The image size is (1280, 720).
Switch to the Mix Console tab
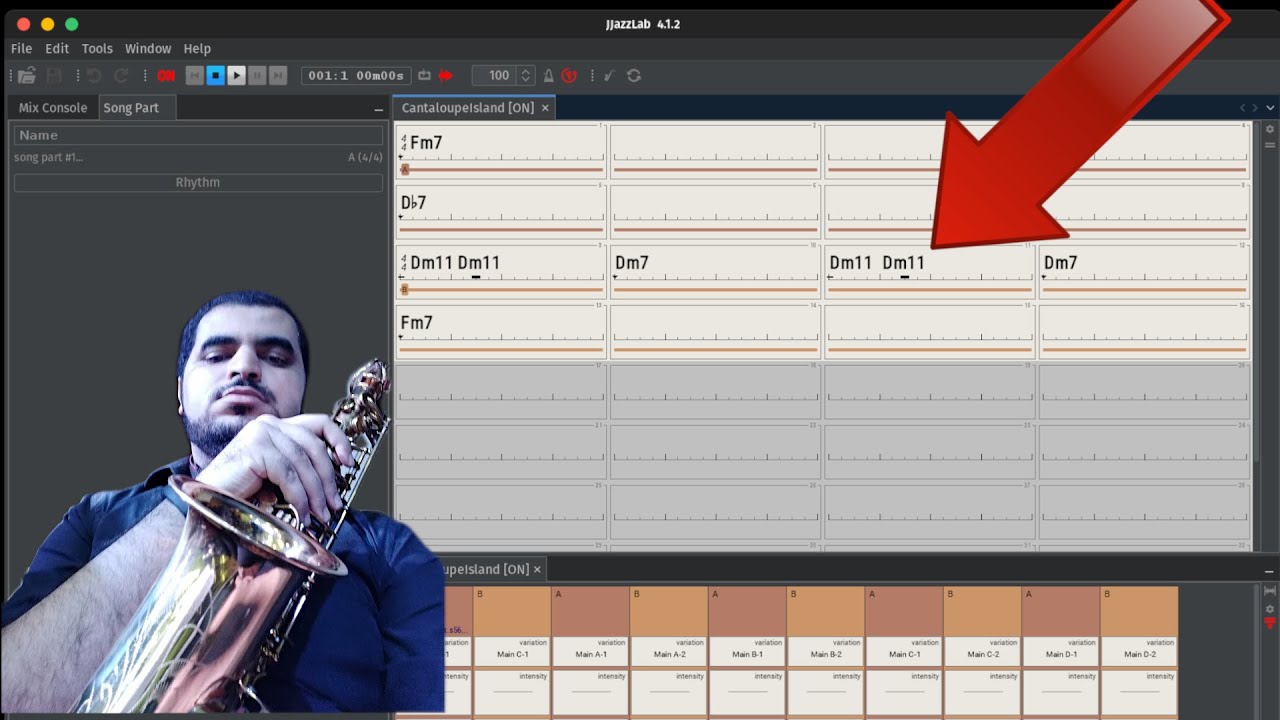(x=53, y=107)
